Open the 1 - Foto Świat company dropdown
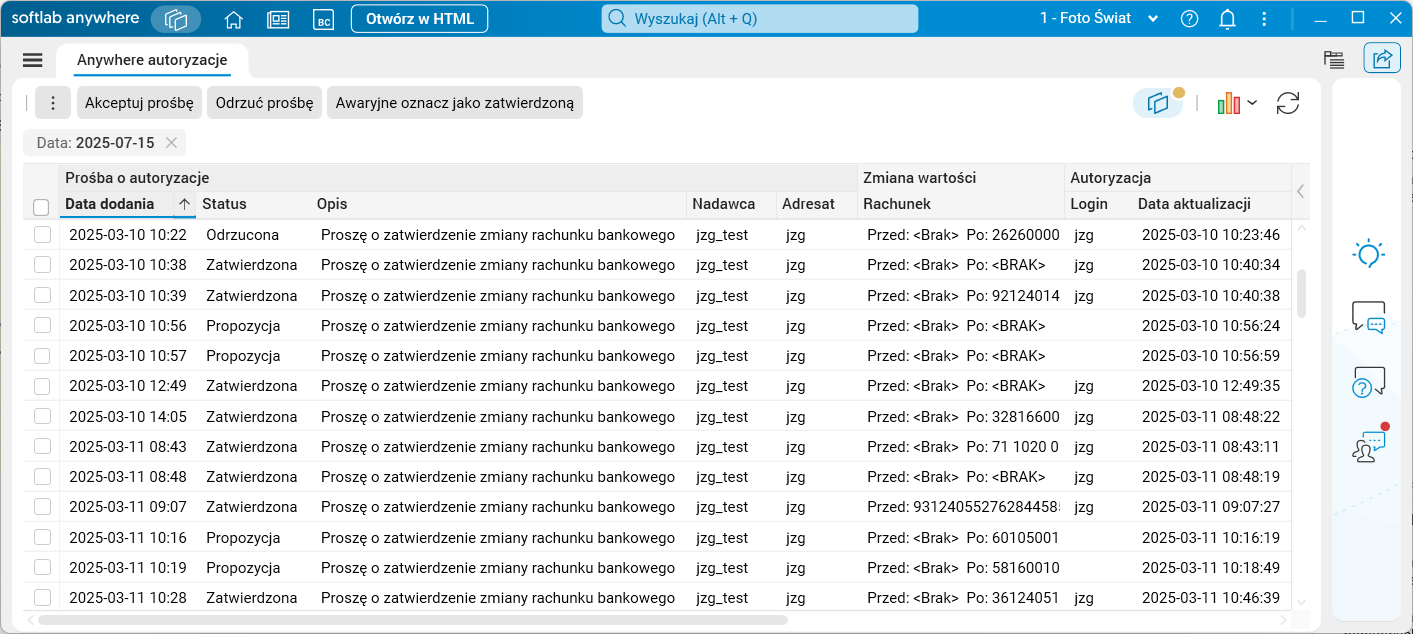 [x=1098, y=19]
